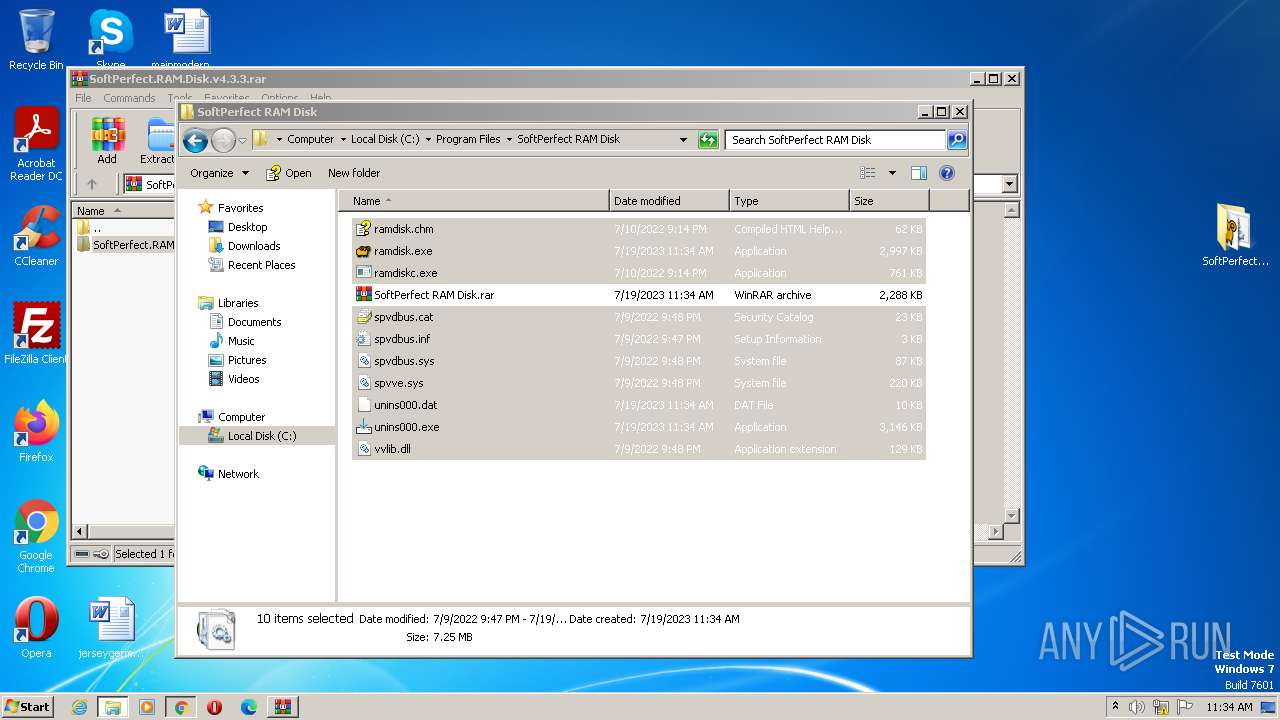Open the Commands menu in WinRAR
The height and width of the screenshot is (720, 1280).
pyautogui.click(x=129, y=98)
